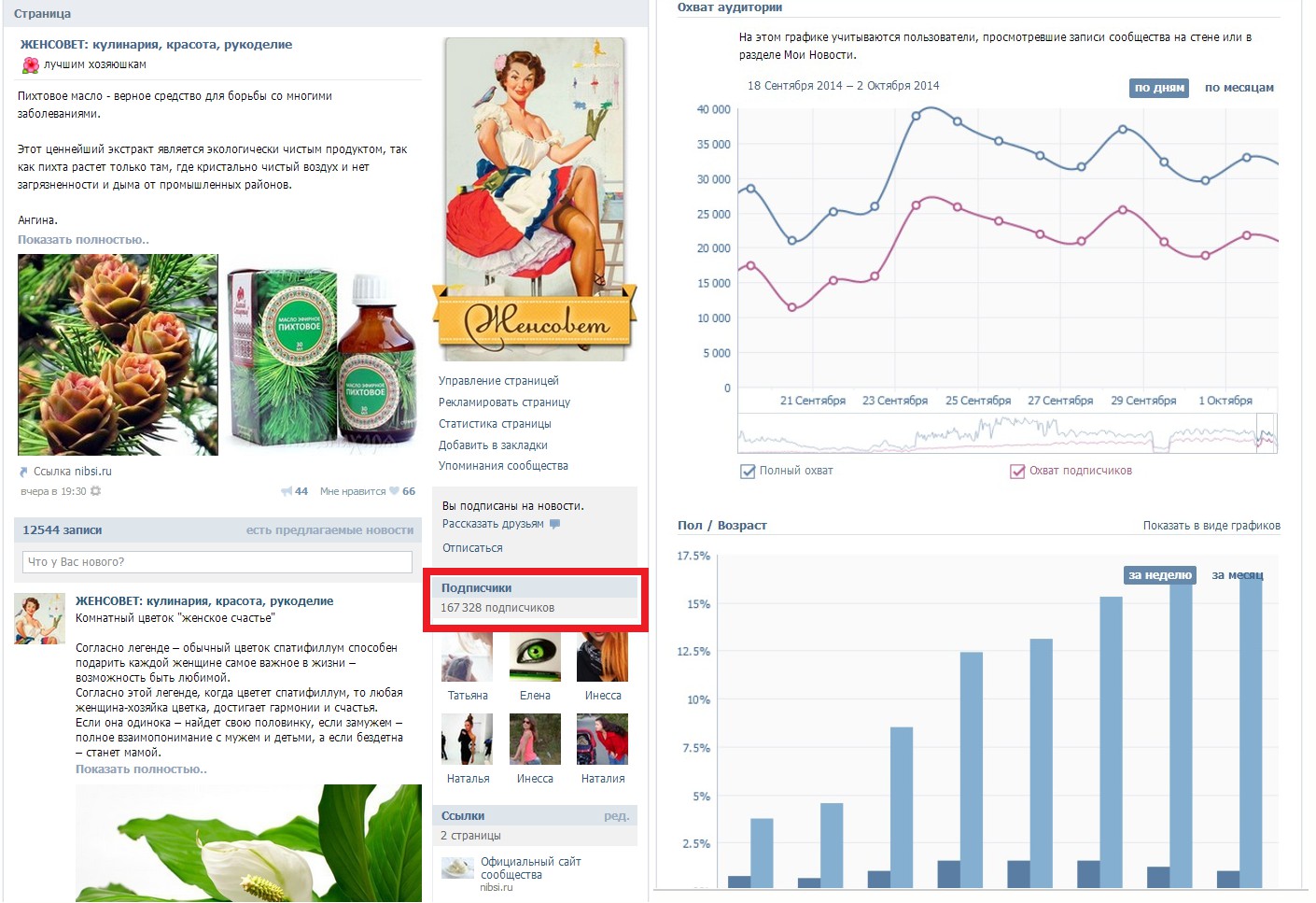
Task: Open Статистика страницы link
Action: click(495, 424)
